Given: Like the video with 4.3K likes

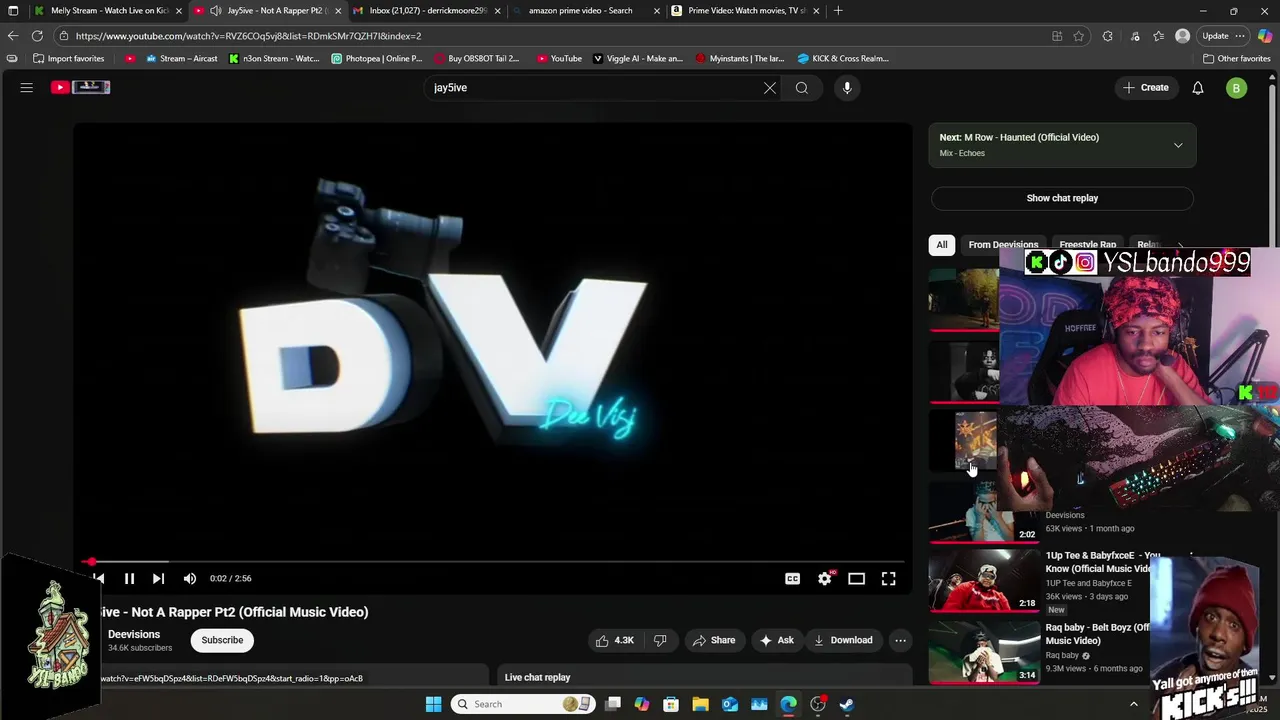Looking at the screenshot, I should [614, 640].
